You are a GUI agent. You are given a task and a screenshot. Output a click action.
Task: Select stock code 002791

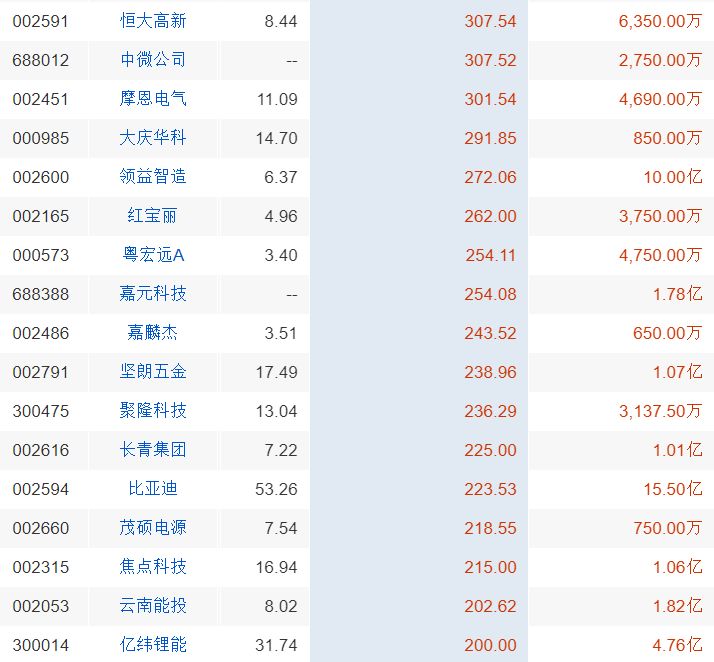41,372
